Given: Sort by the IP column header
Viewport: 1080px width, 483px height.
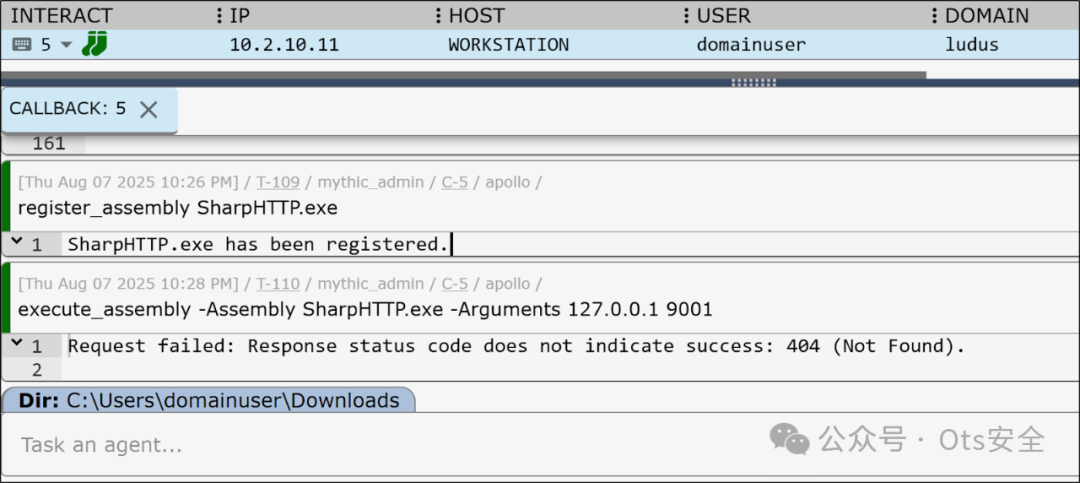Looking at the screenshot, I should click(x=240, y=16).
